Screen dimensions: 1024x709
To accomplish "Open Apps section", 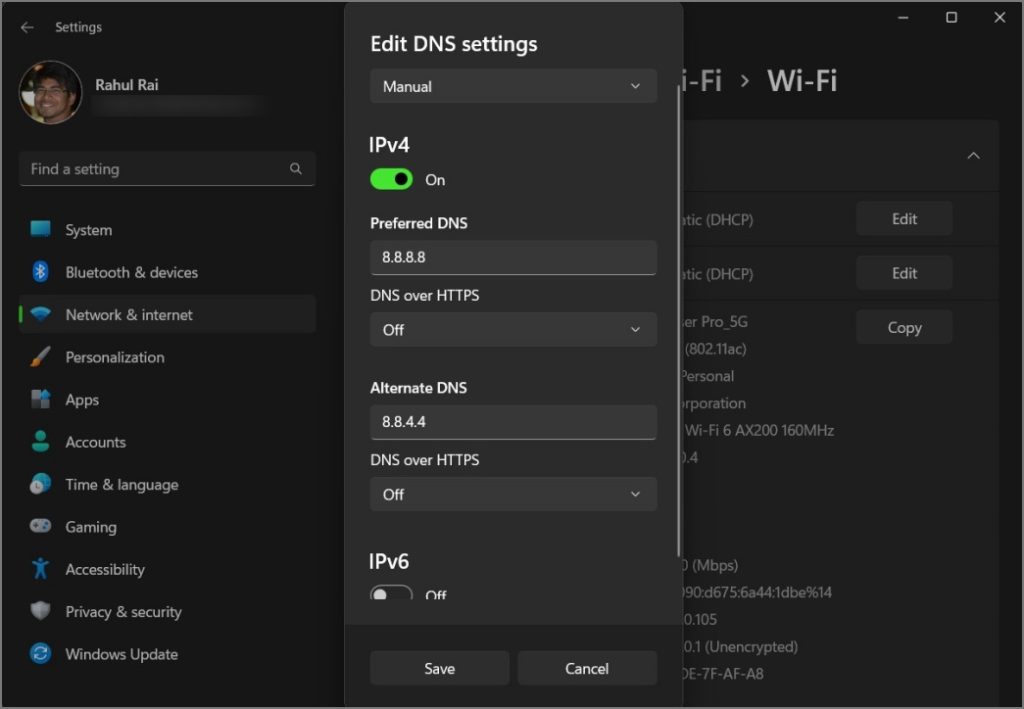I will coord(167,400).
